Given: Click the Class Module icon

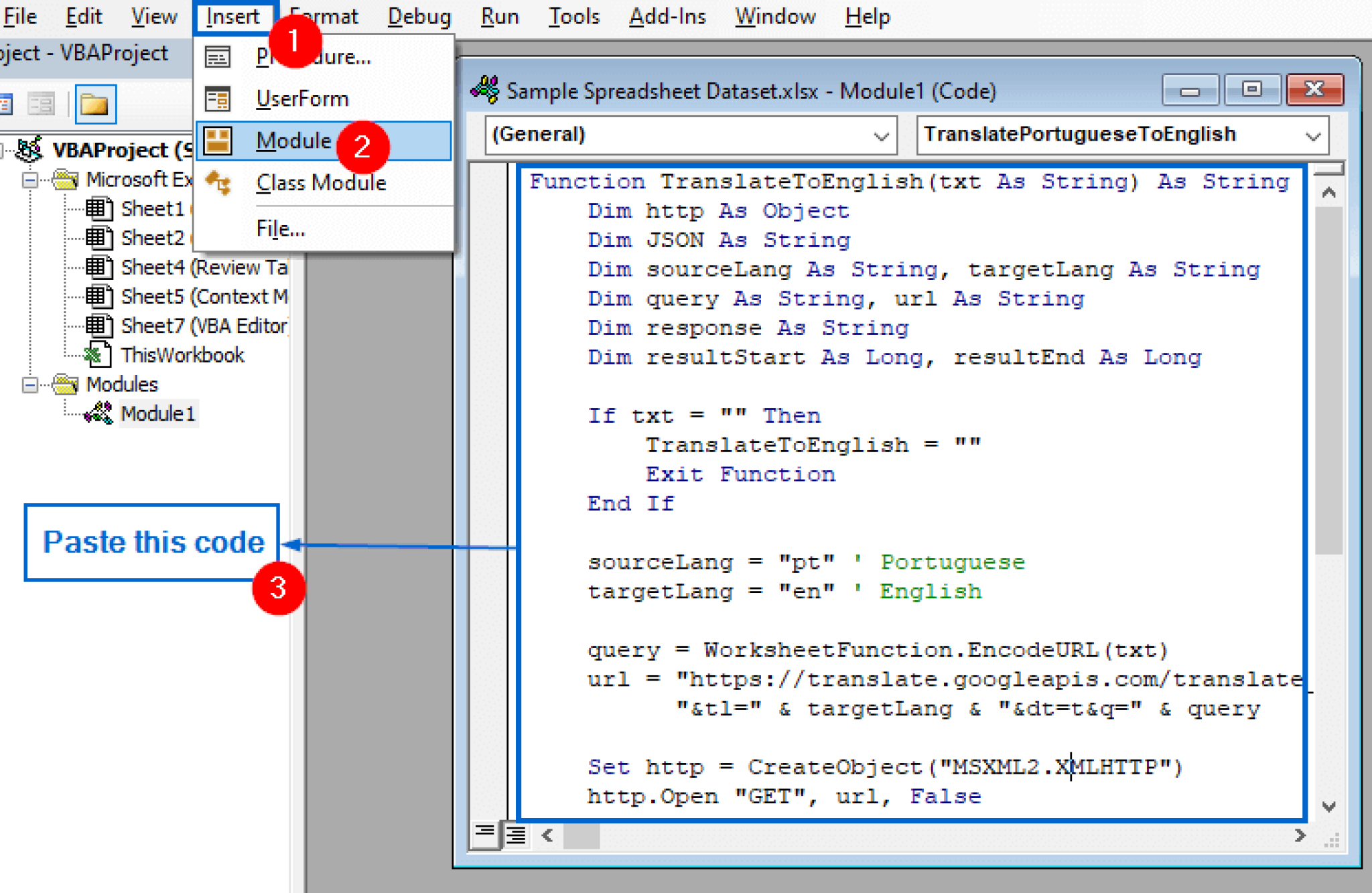Looking at the screenshot, I should [218, 182].
